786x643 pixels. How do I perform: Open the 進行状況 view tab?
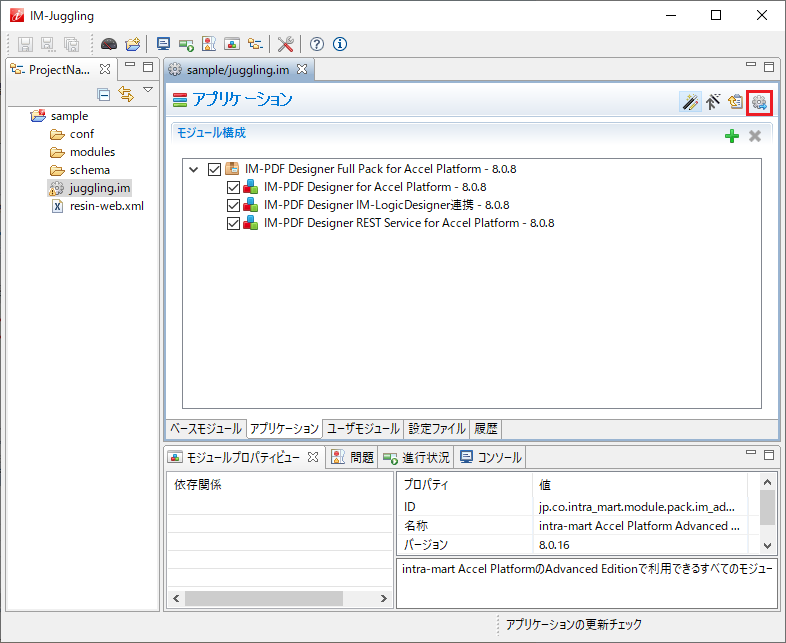click(x=416, y=457)
